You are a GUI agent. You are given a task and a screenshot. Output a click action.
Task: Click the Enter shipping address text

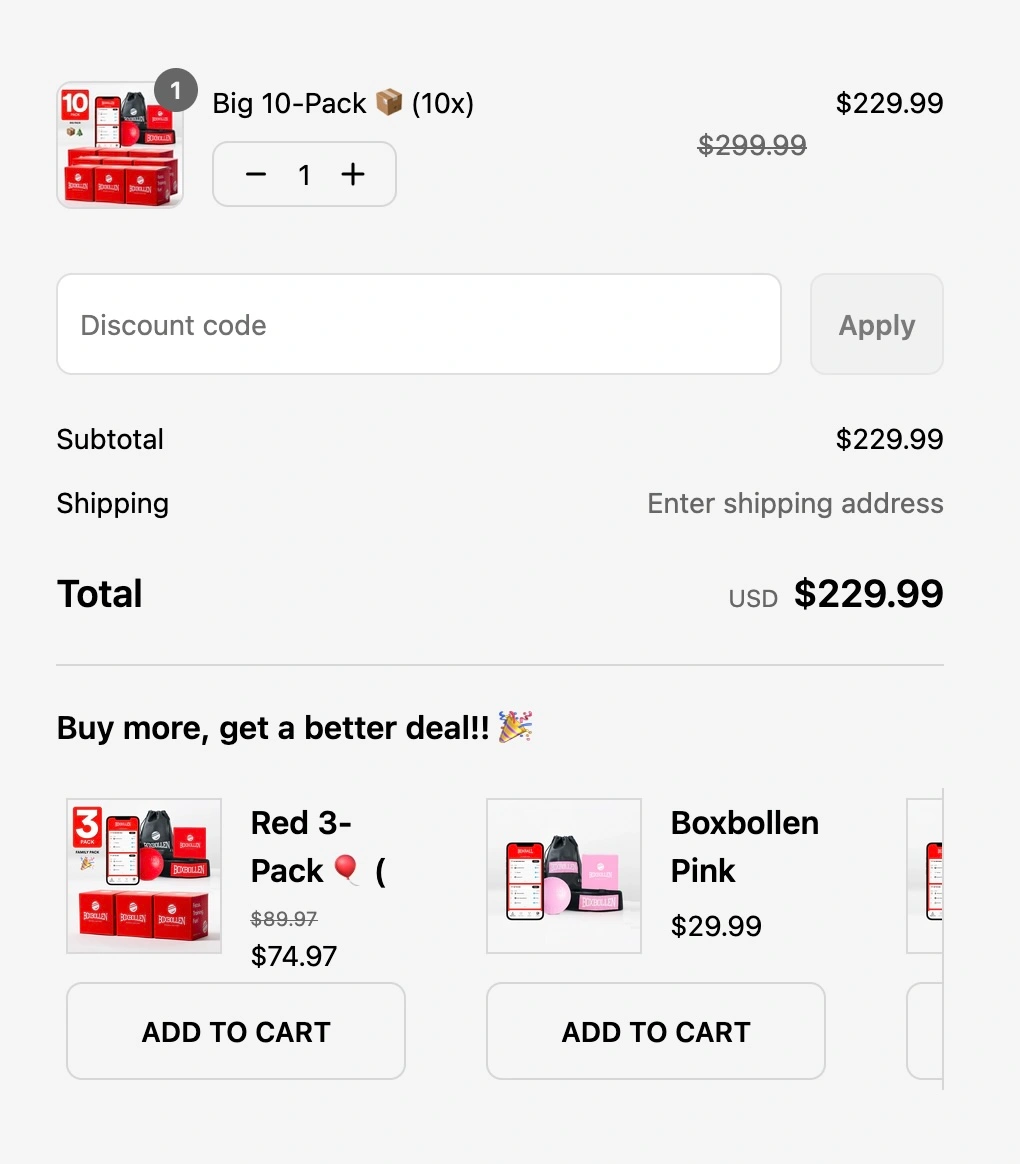point(795,503)
